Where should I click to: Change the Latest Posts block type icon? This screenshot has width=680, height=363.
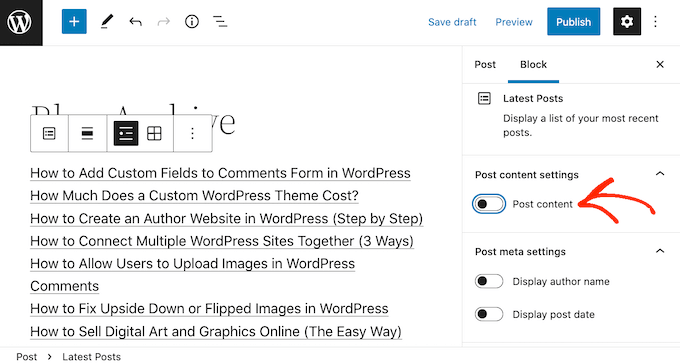pyautogui.click(x=49, y=134)
